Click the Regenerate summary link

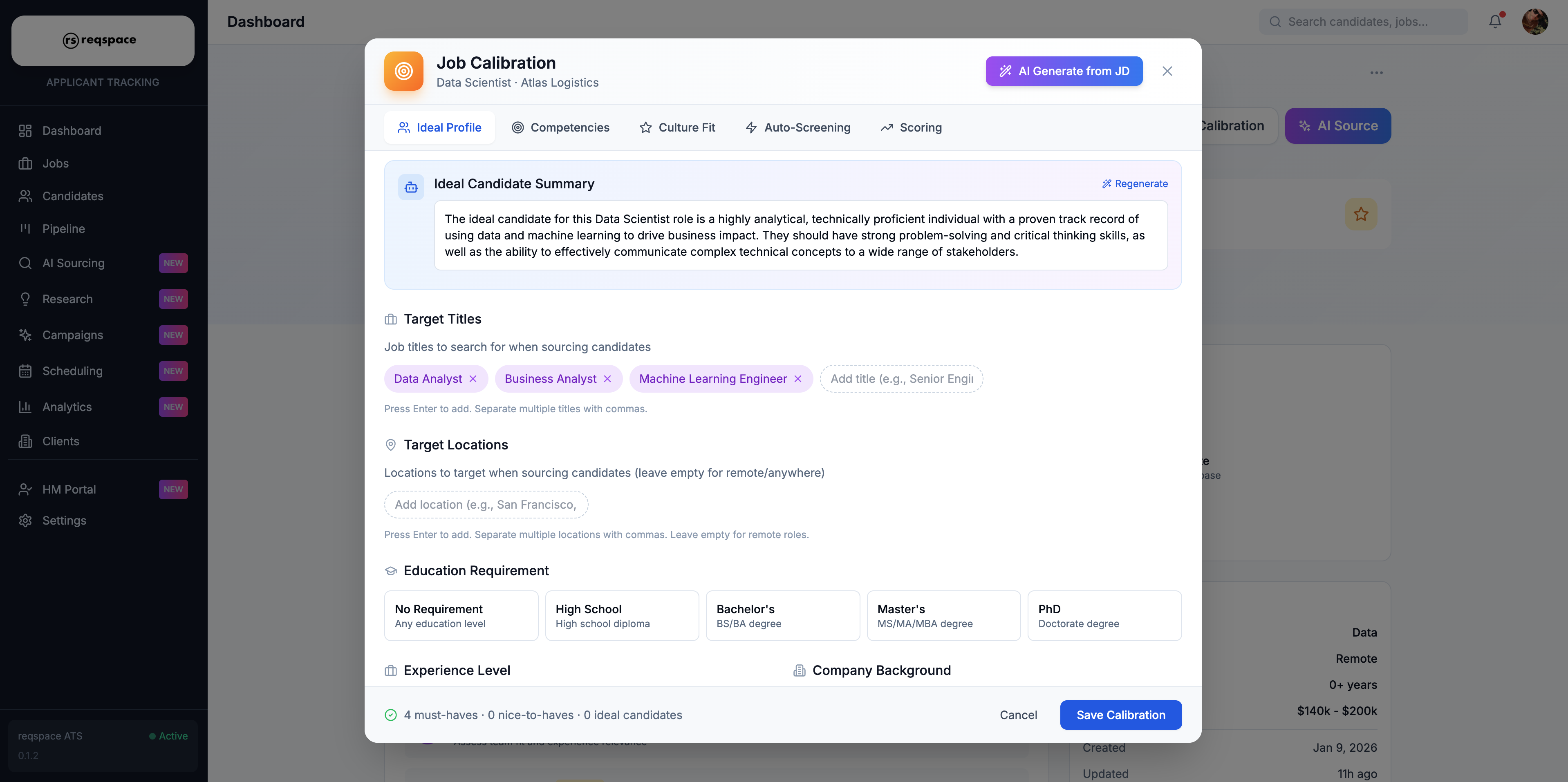click(x=1135, y=184)
